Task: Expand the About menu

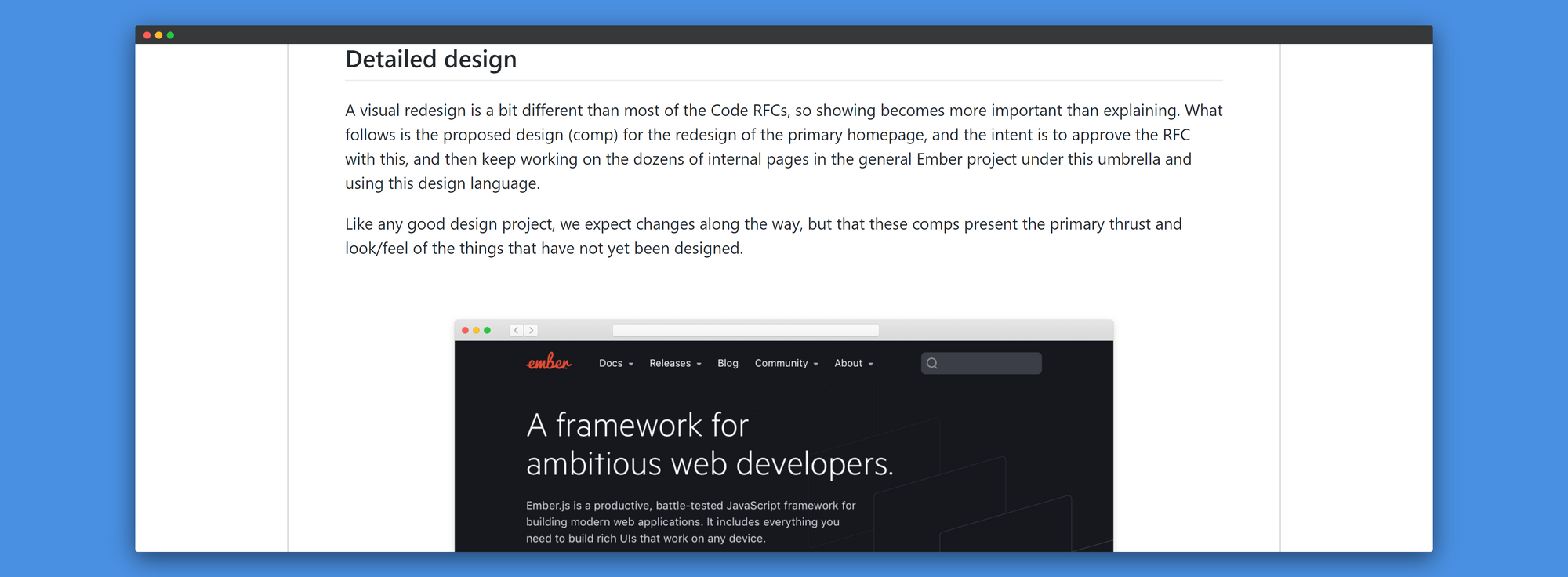Action: tap(854, 363)
